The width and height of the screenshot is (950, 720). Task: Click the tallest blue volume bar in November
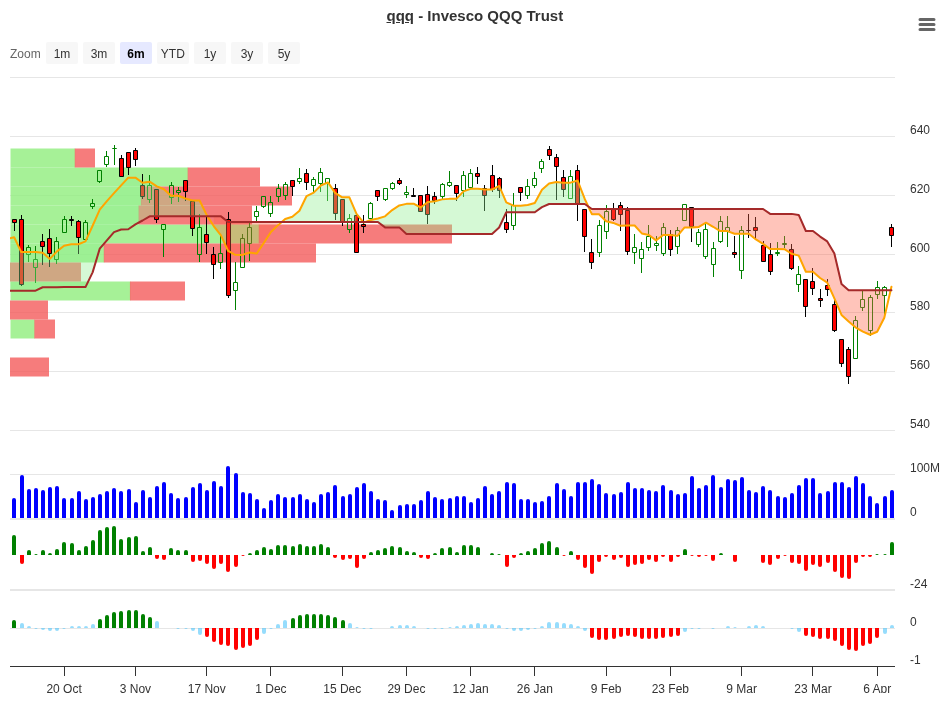pyautogui.click(x=228, y=492)
